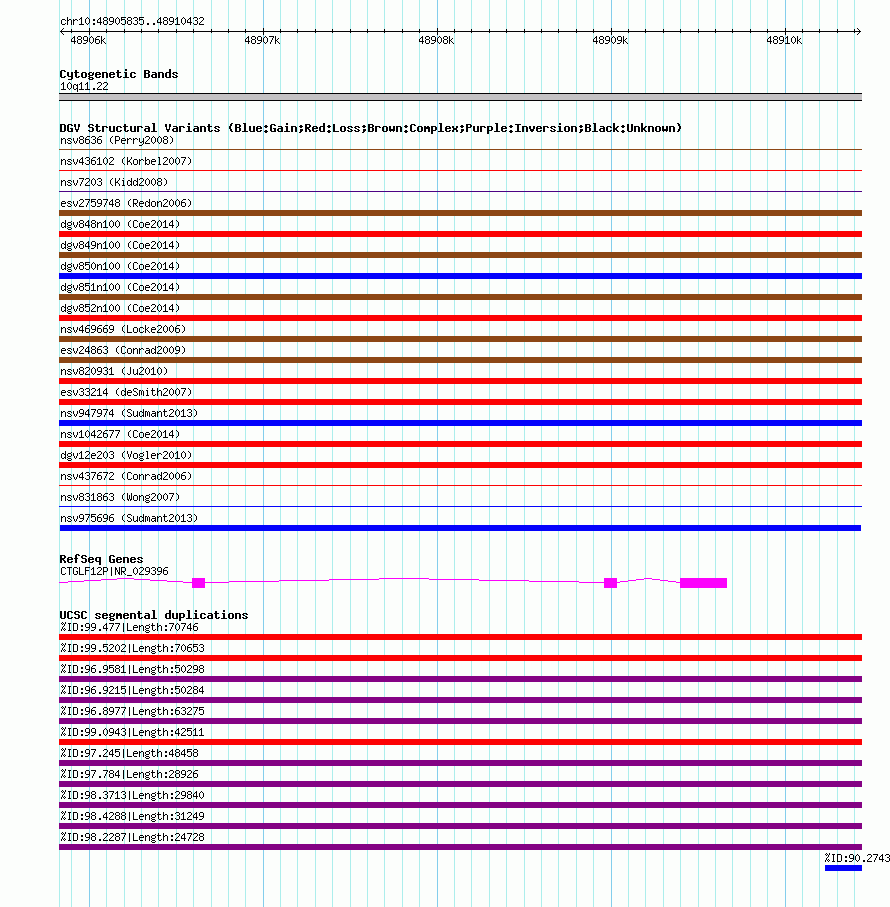Select %ID:99.5202|Length:70653 duplication label
This screenshot has height=907, width=890.
[x=132, y=648]
